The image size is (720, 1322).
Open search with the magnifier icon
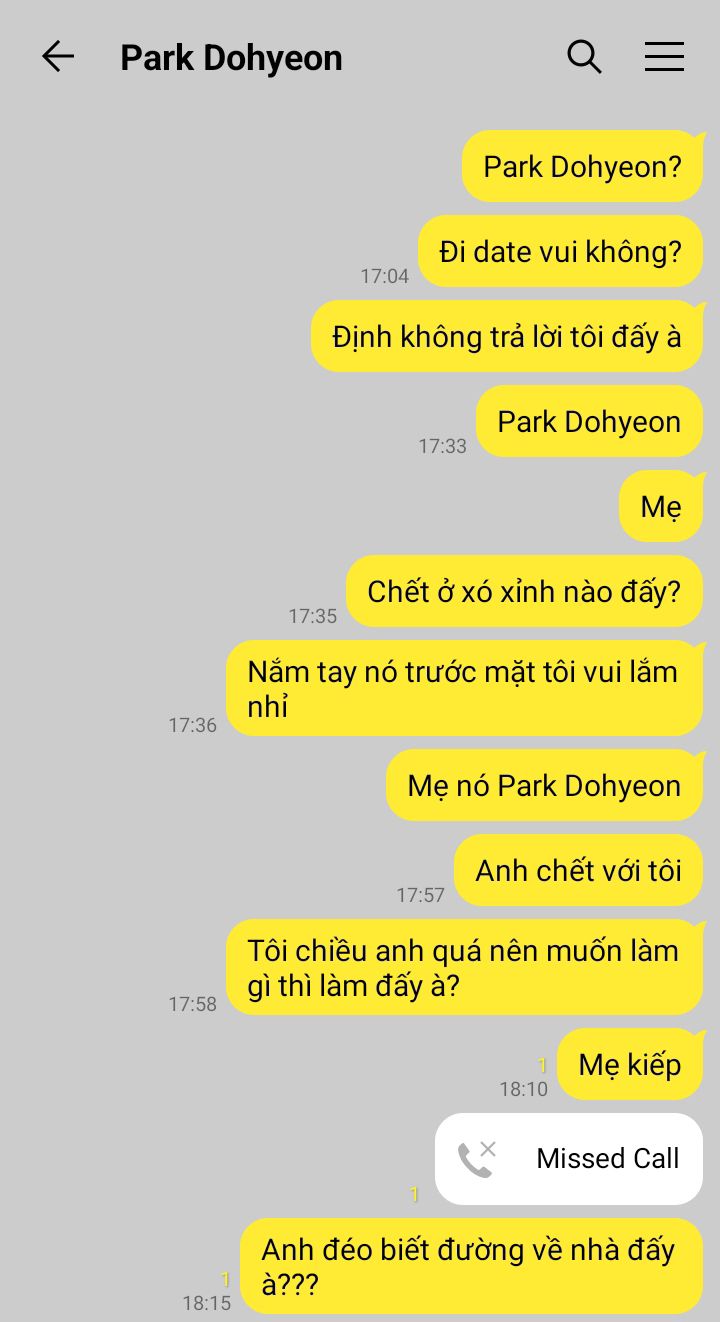(x=584, y=57)
